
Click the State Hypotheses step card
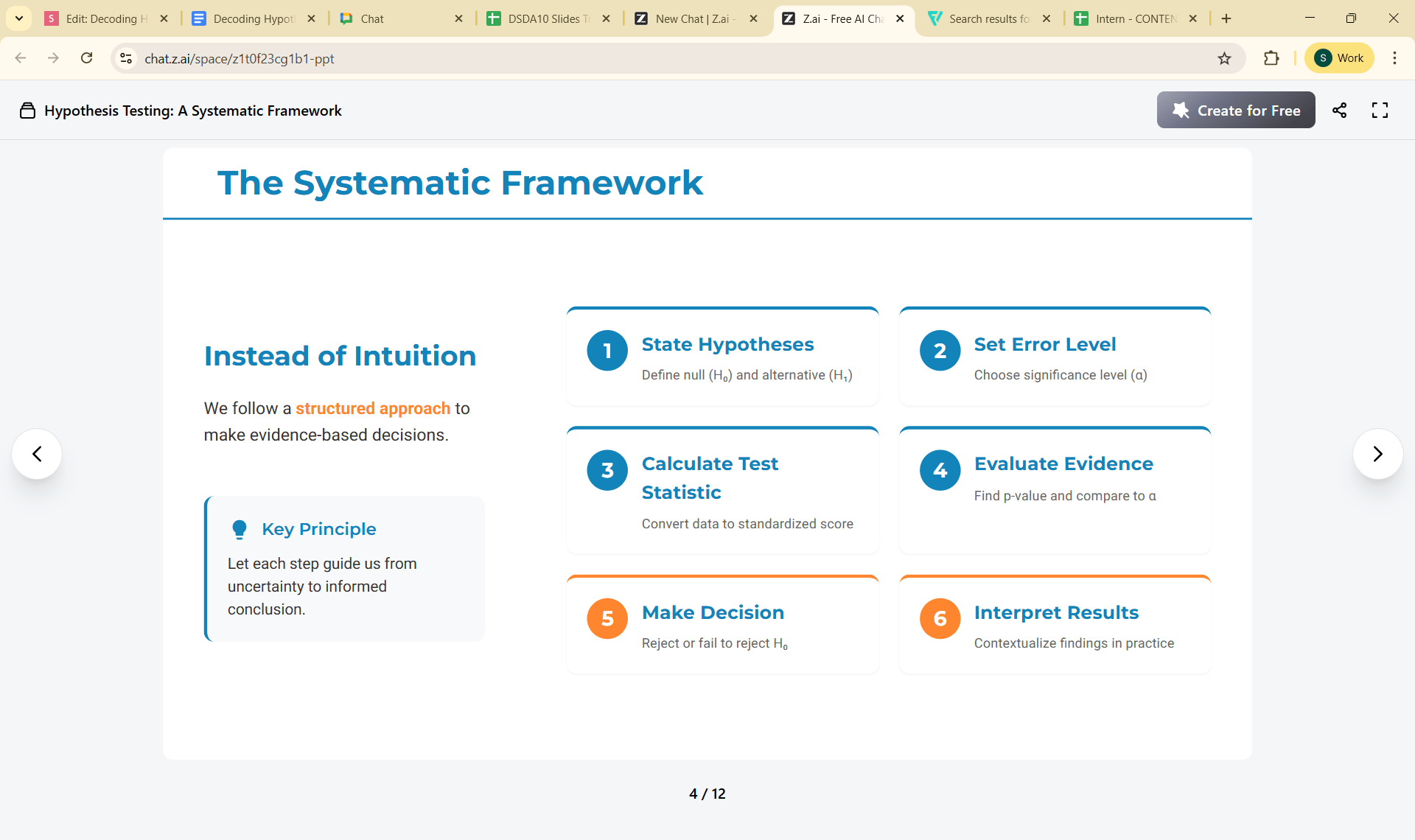[x=722, y=357]
